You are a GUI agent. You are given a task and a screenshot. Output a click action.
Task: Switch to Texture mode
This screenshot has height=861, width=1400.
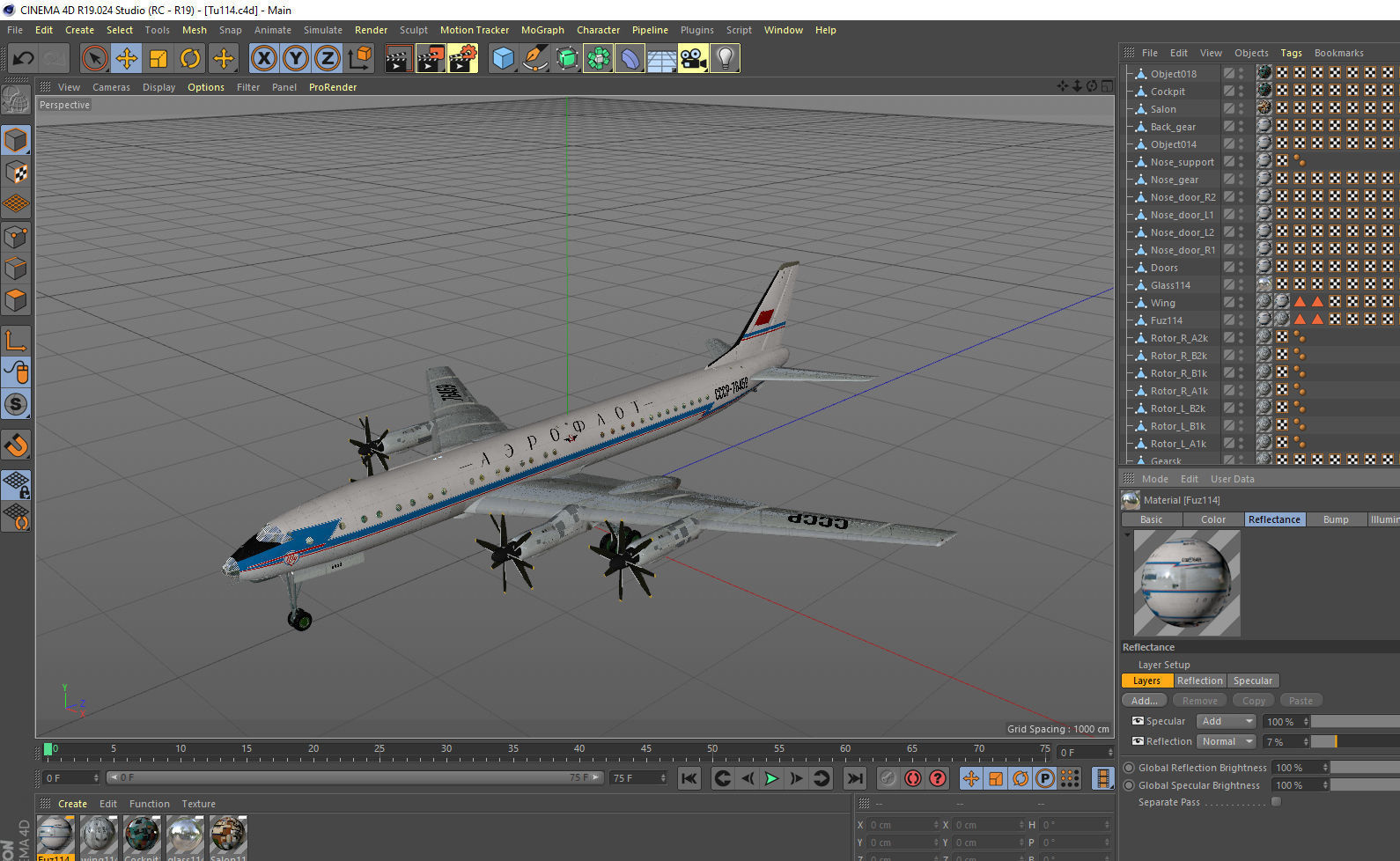[x=16, y=173]
